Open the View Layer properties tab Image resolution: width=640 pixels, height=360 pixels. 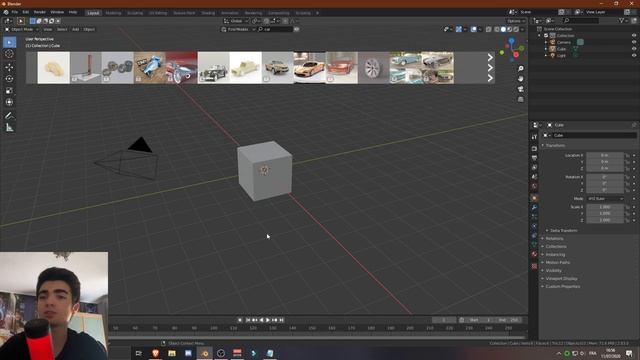tap(534, 167)
